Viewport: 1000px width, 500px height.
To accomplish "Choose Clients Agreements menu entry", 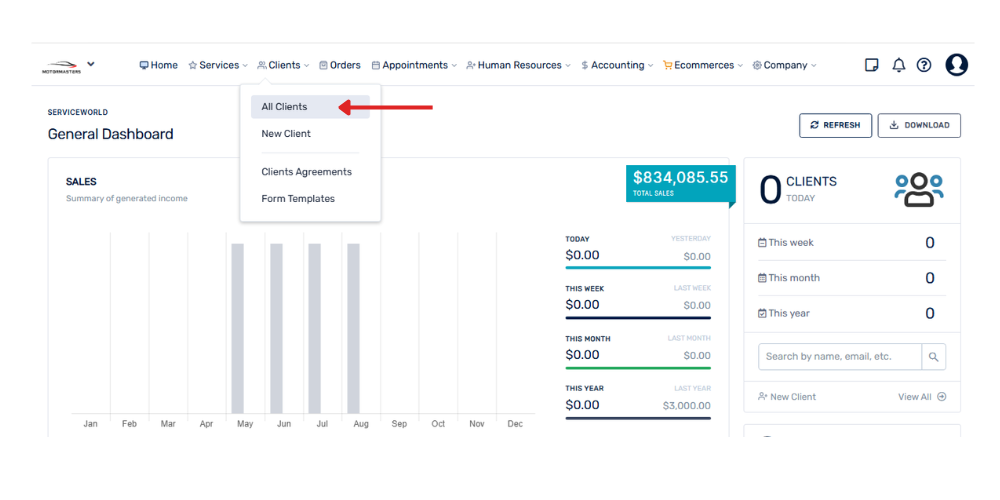I will click(306, 172).
